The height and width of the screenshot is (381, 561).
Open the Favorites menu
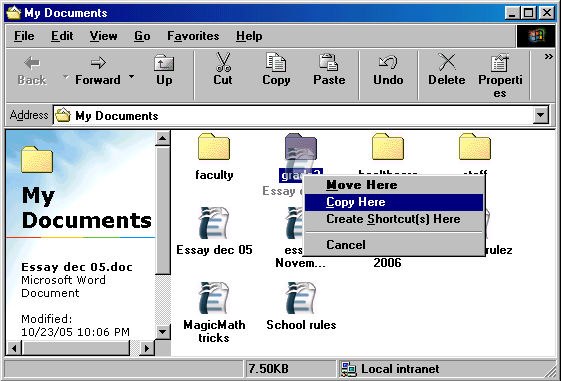193,36
